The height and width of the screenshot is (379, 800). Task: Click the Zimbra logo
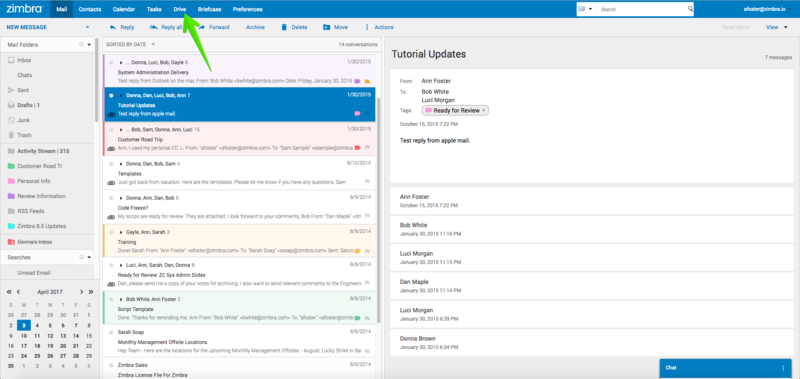click(24, 9)
